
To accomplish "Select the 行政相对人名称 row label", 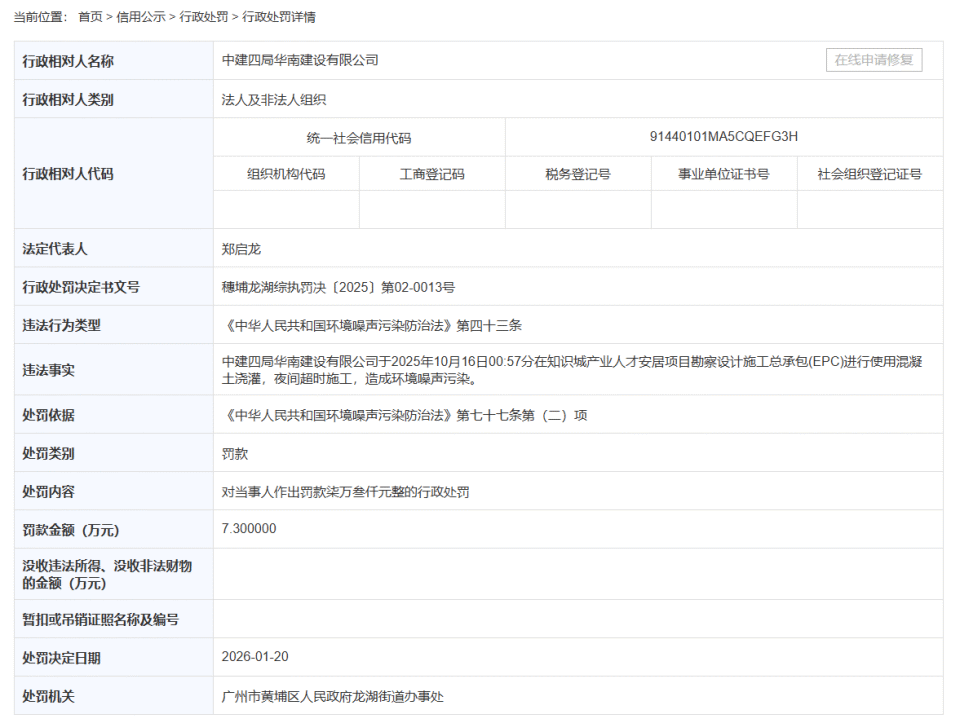I will coord(68,61).
